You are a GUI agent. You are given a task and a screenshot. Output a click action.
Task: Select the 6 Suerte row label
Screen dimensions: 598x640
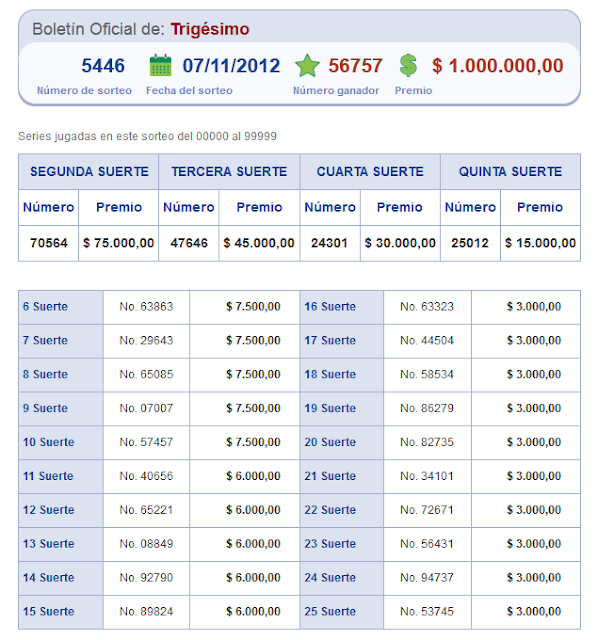45,307
